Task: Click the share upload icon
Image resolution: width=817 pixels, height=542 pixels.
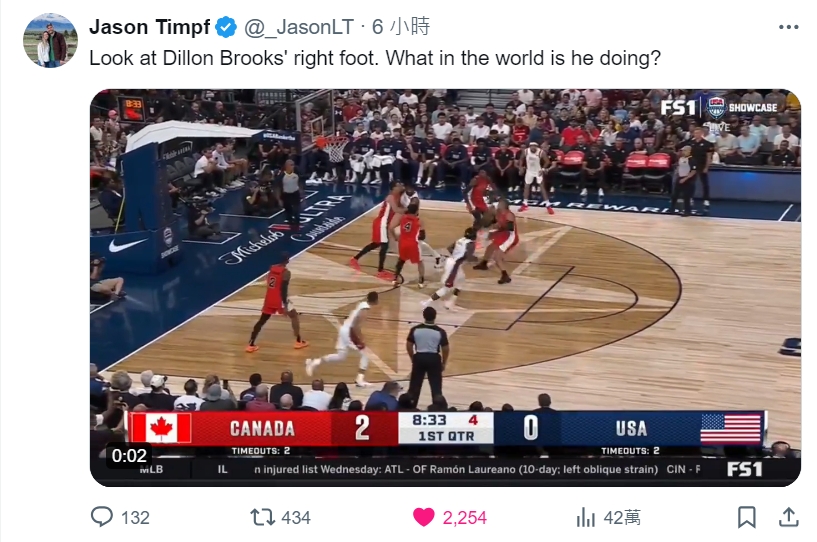Action: tap(789, 517)
